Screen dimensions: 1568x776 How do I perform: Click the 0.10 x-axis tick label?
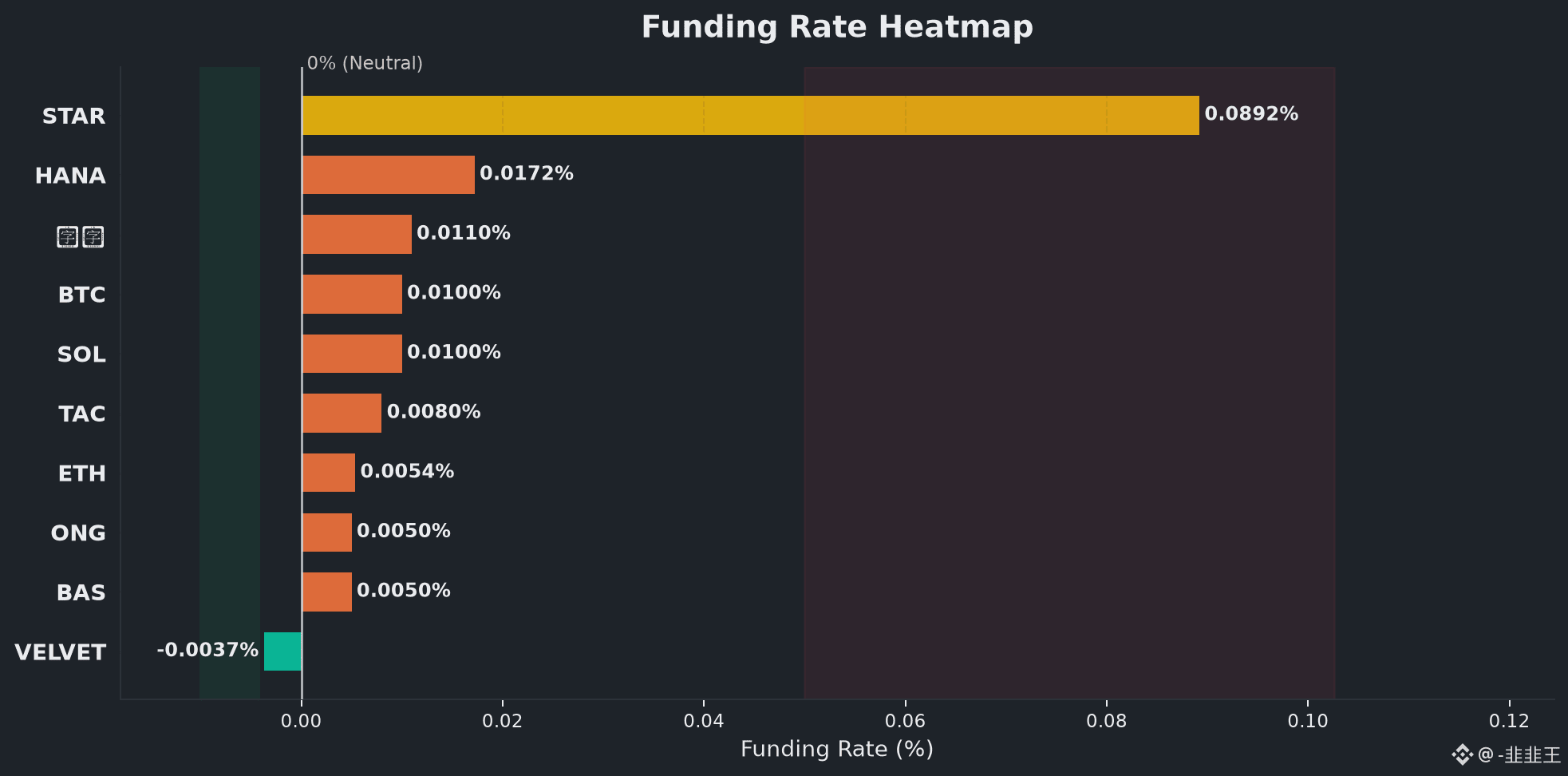[1308, 722]
